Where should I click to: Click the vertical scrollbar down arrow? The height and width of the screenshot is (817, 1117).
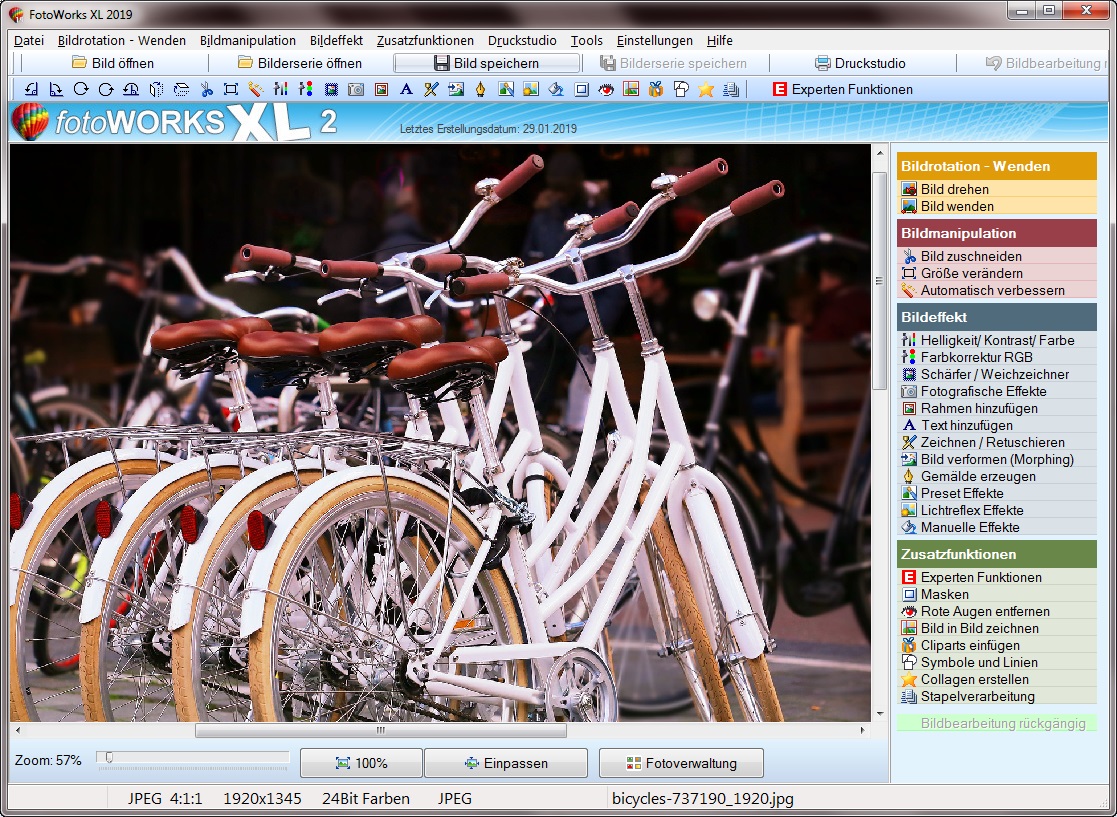click(880, 713)
